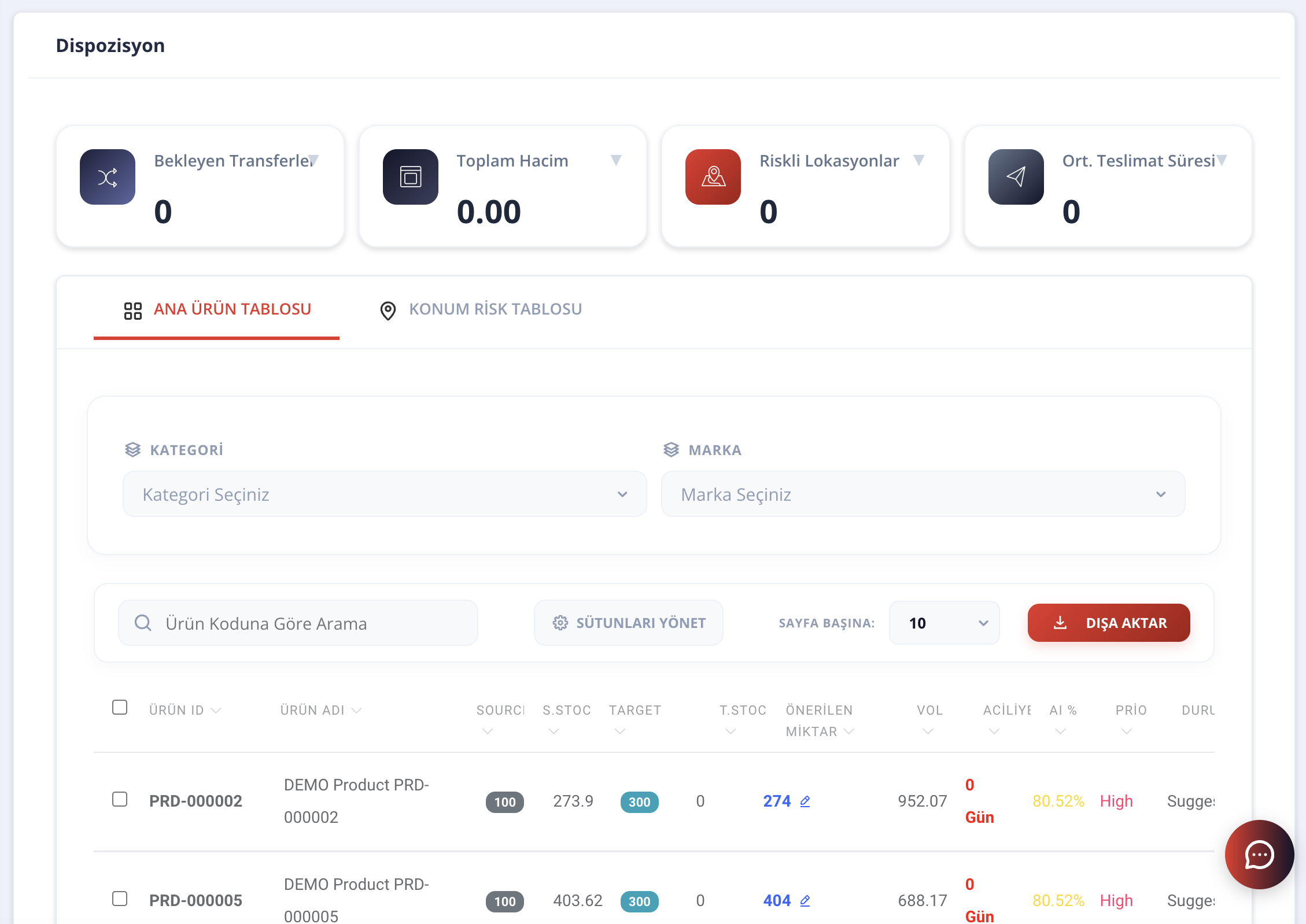Click pencil icon next to 404
This screenshot has height=924, width=1306.
coord(805,901)
